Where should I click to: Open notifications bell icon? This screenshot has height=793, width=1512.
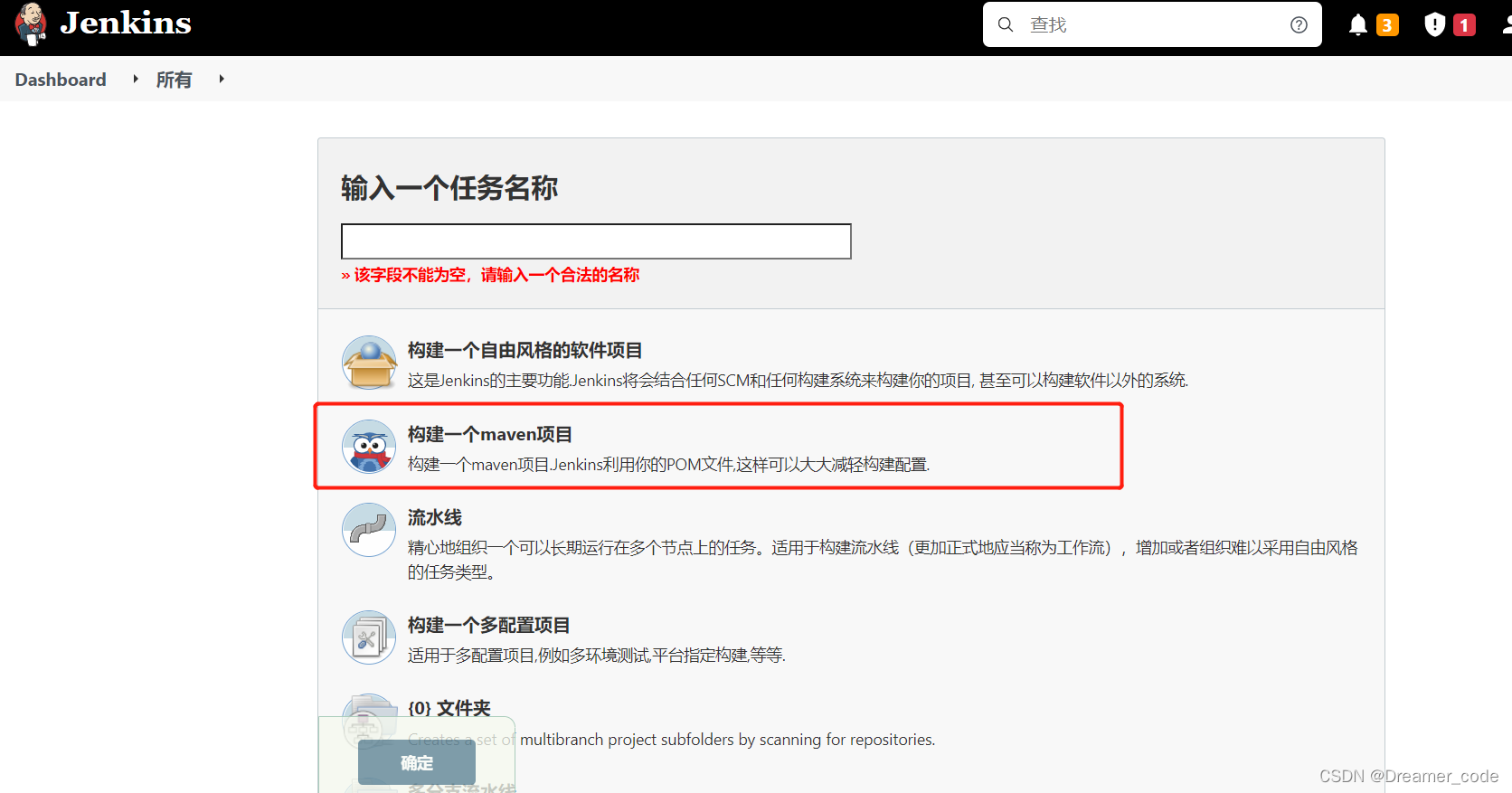(x=1357, y=24)
